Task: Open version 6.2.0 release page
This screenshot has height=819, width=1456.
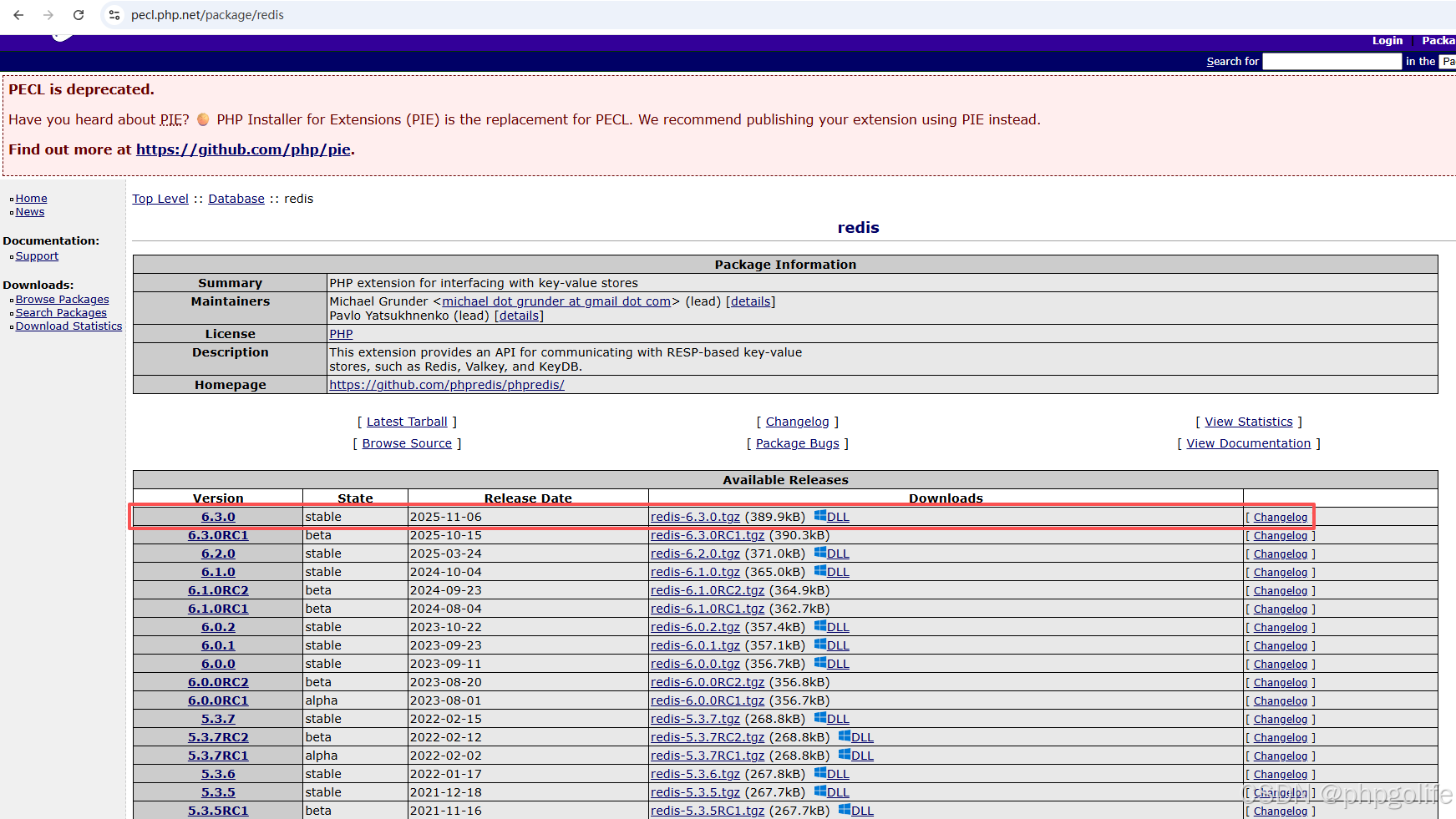Action: point(218,554)
